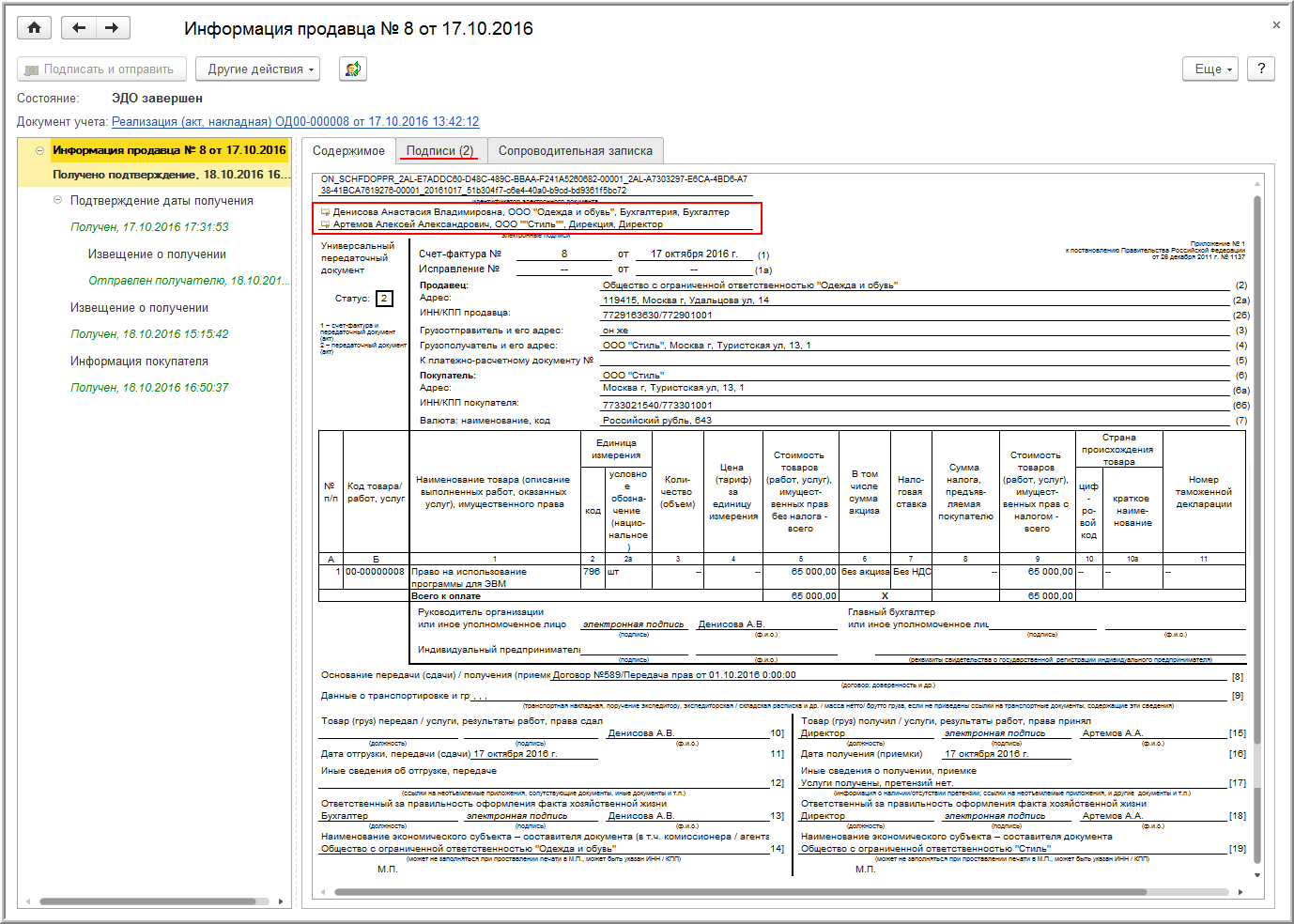Click Договор №589/Передача прав basis text
Image resolution: width=1294 pixels, height=924 pixels.
point(674,675)
